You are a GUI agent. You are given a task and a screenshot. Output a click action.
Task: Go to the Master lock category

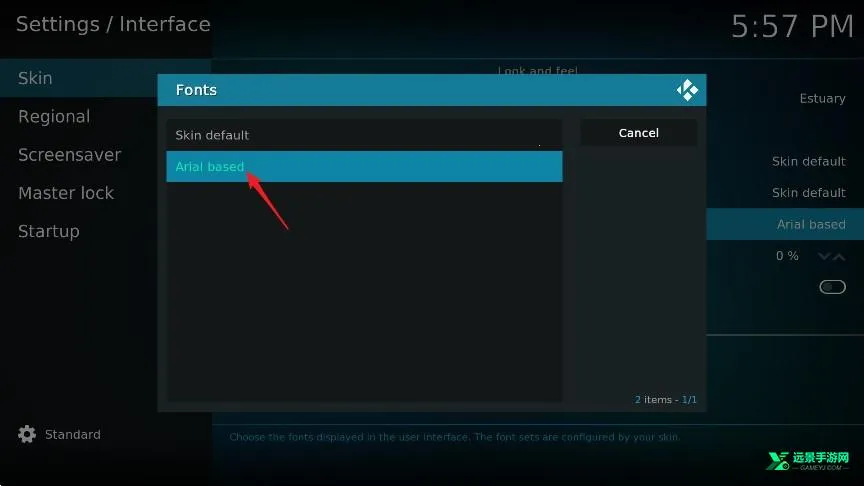pyautogui.click(x=66, y=193)
